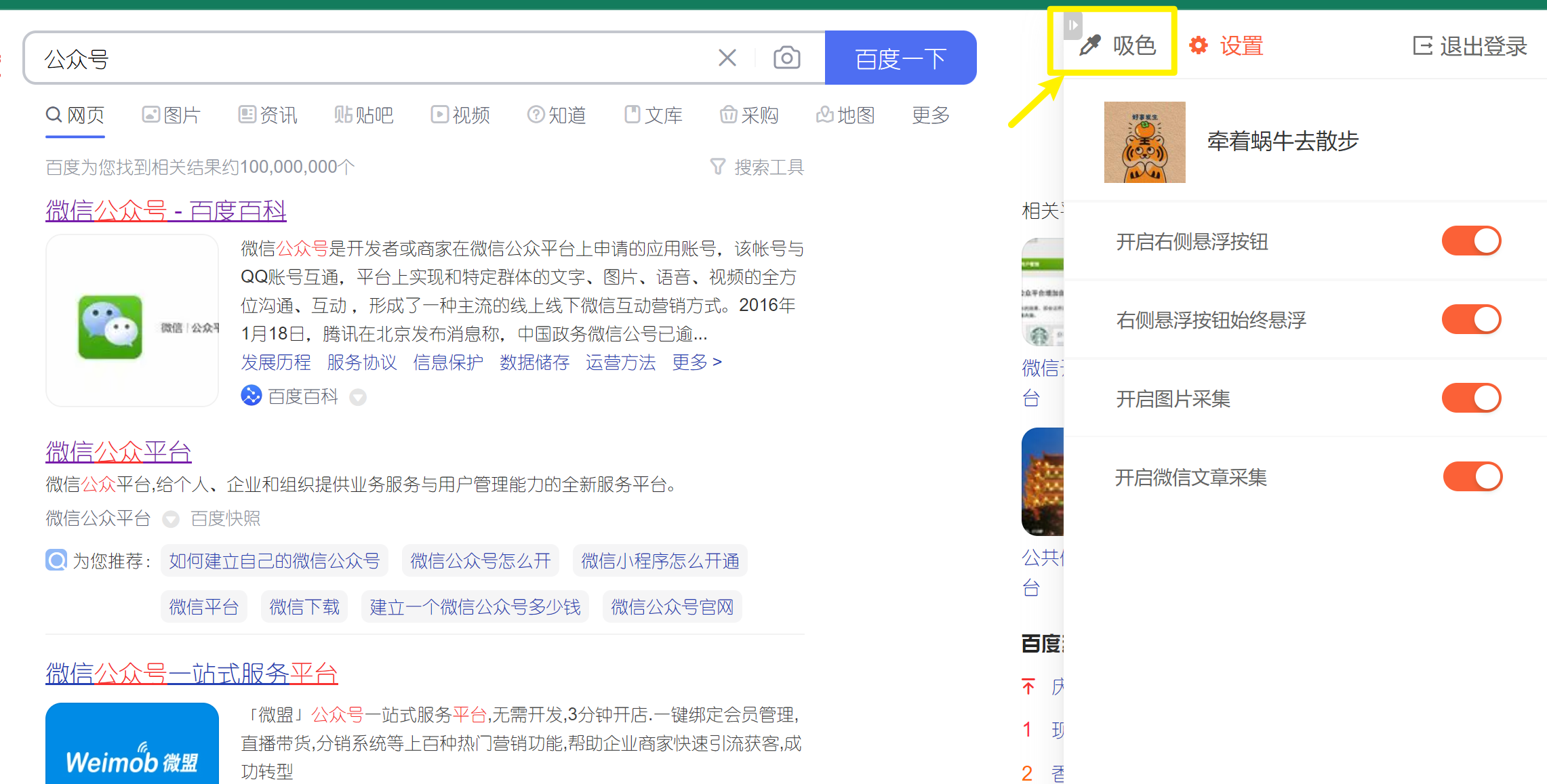The image size is (1547, 784).
Task: Toggle 右侧悬浮按钮始终悬浮 switch
Action: [x=1471, y=319]
